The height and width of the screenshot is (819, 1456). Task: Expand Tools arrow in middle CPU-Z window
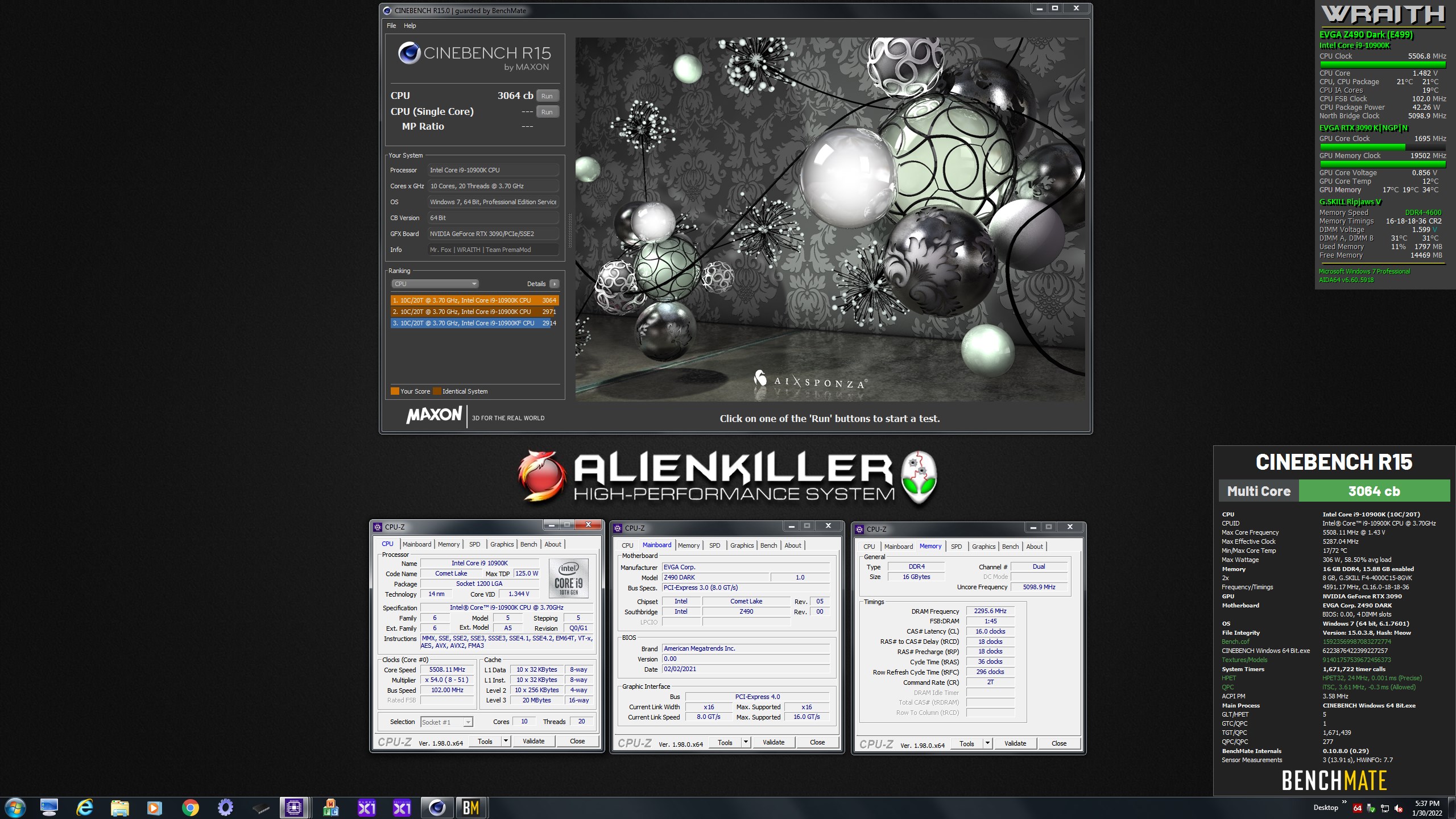[745, 742]
